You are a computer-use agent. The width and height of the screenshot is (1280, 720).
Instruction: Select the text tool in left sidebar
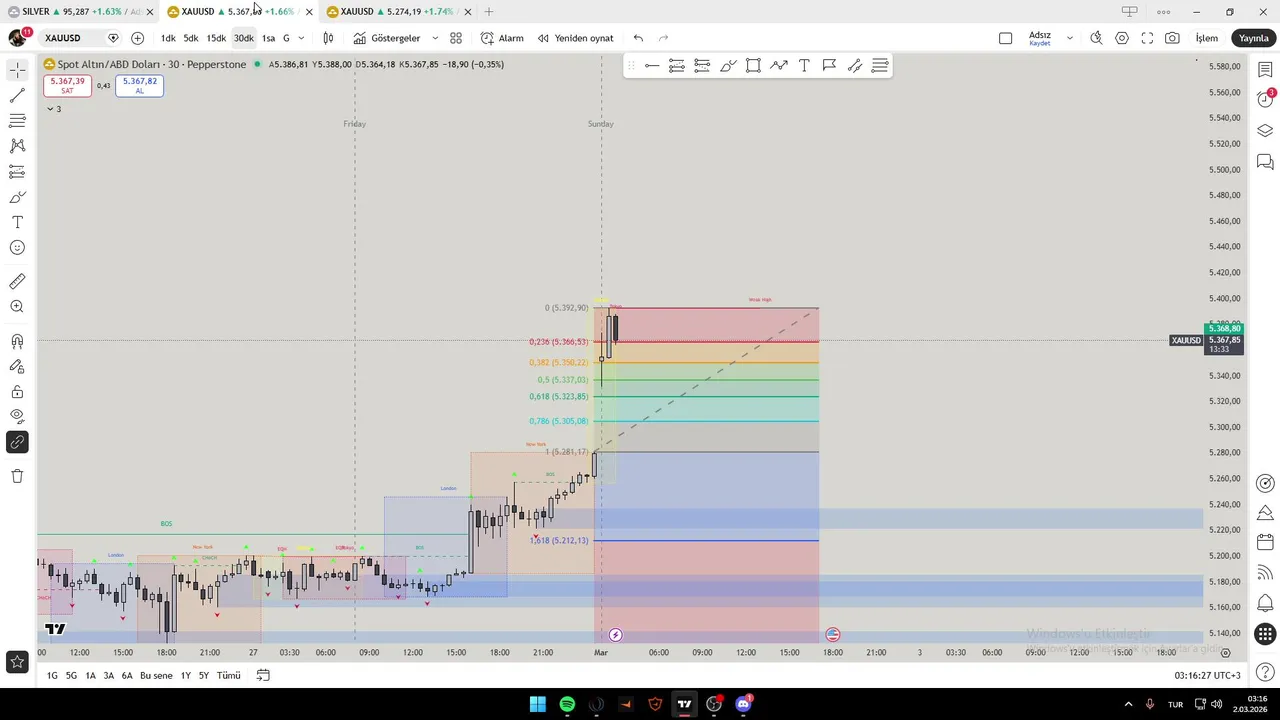17,222
